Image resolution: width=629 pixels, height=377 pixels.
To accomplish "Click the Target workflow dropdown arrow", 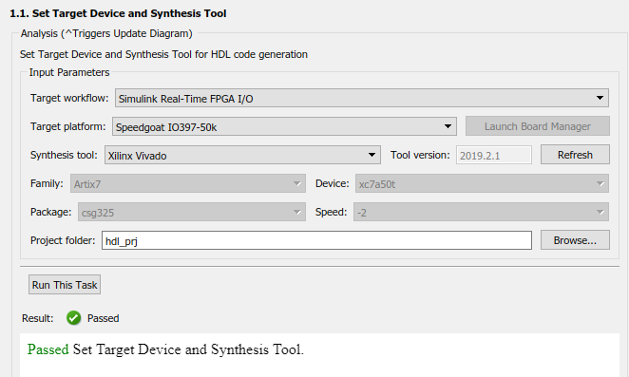I will [600, 98].
